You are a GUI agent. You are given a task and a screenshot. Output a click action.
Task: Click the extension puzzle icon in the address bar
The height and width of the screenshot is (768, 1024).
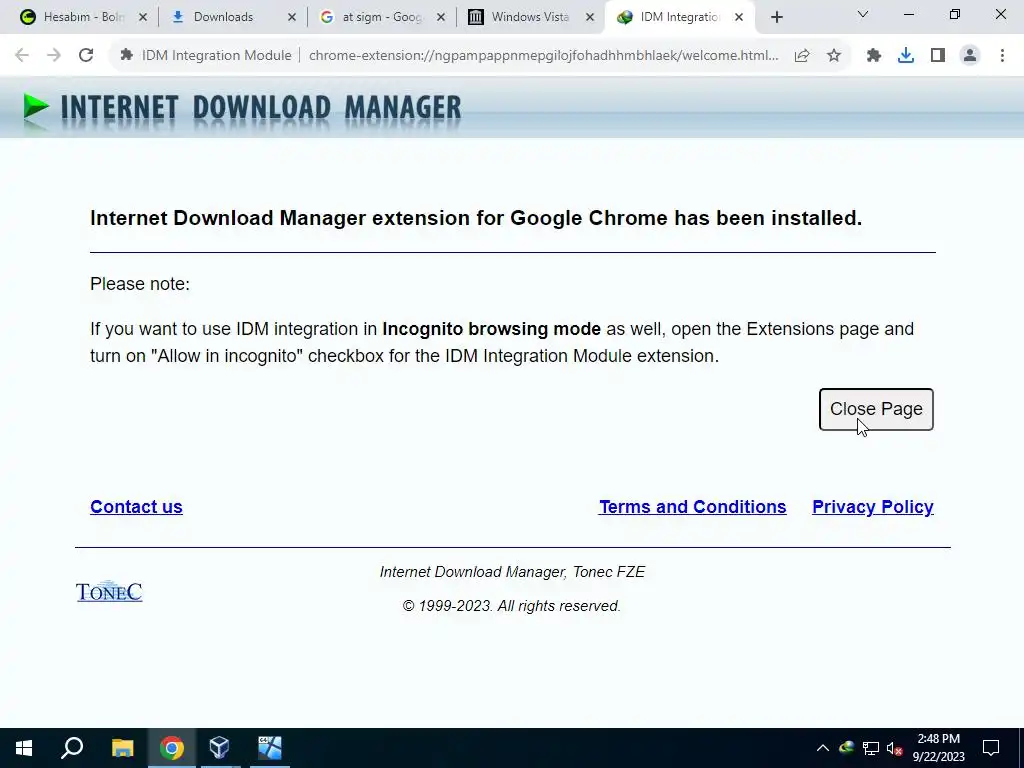(127, 56)
